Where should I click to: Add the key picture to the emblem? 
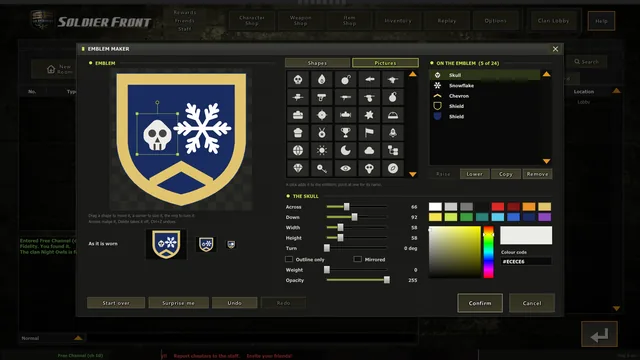[322, 168]
